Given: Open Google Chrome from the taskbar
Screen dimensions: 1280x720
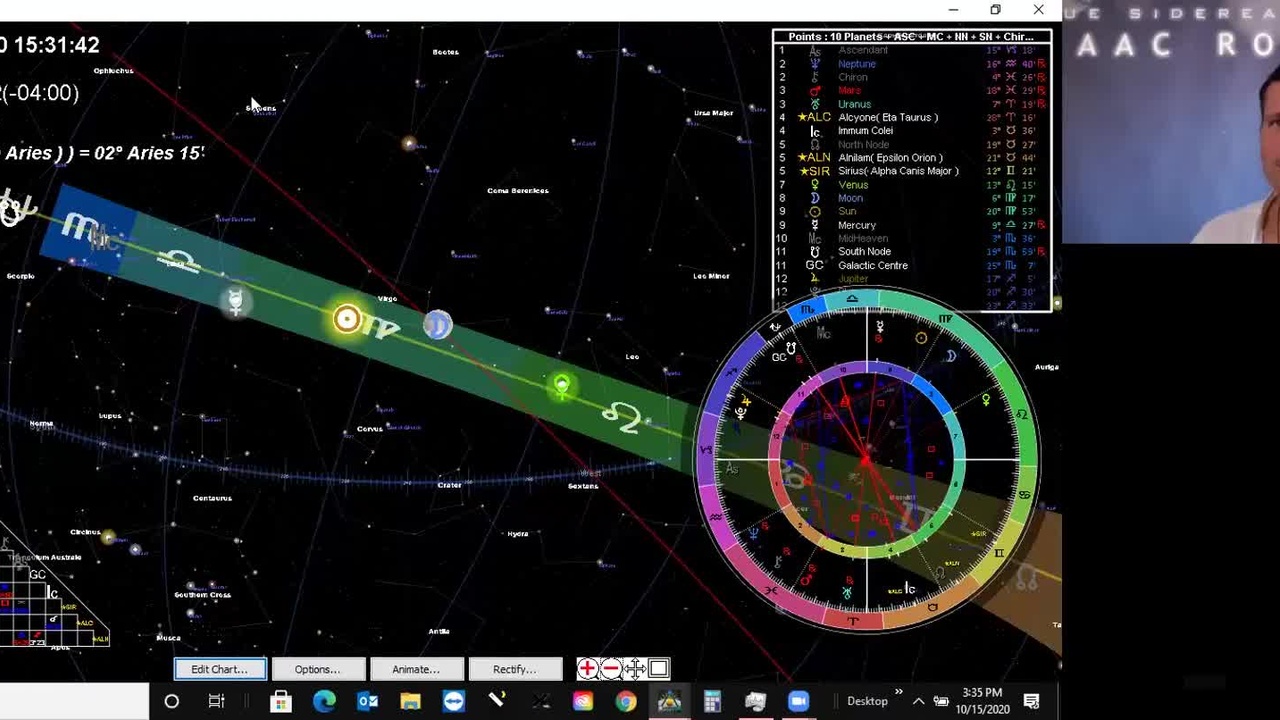Looking at the screenshot, I should (626, 701).
